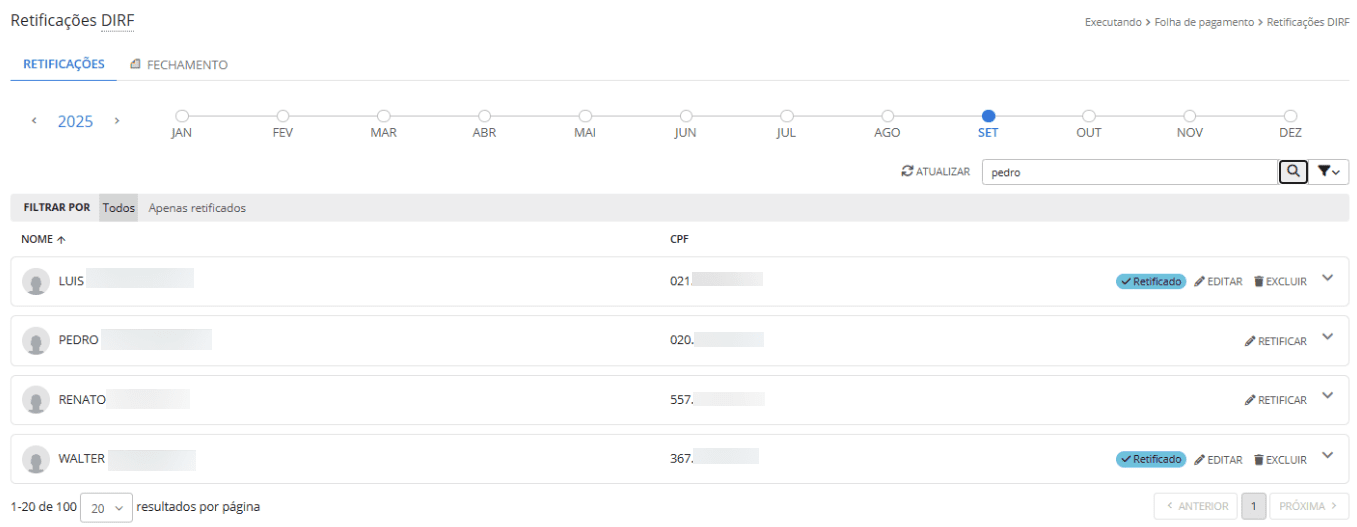Go to previous year arrow
Image resolution: width=1357 pixels, height=527 pixels.
pos(34,121)
